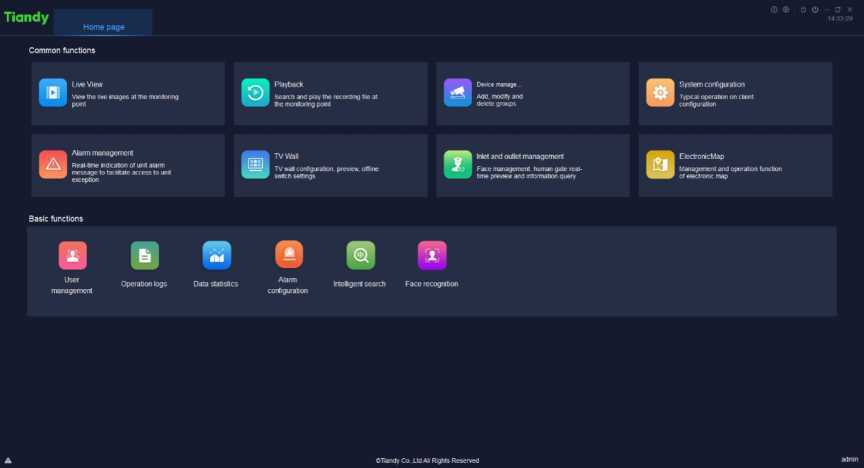Open Alarm management warning icon
864x468 pixels.
pyautogui.click(x=53, y=165)
